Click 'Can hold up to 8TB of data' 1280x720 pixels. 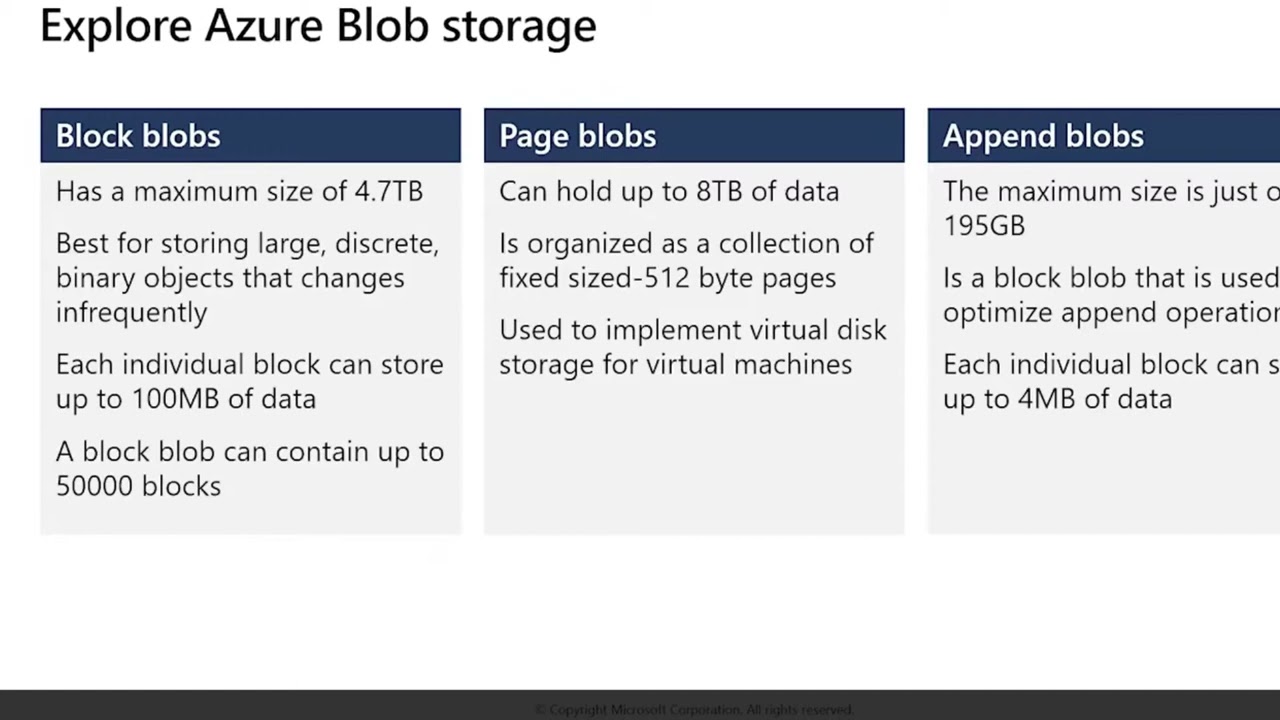click(x=669, y=191)
